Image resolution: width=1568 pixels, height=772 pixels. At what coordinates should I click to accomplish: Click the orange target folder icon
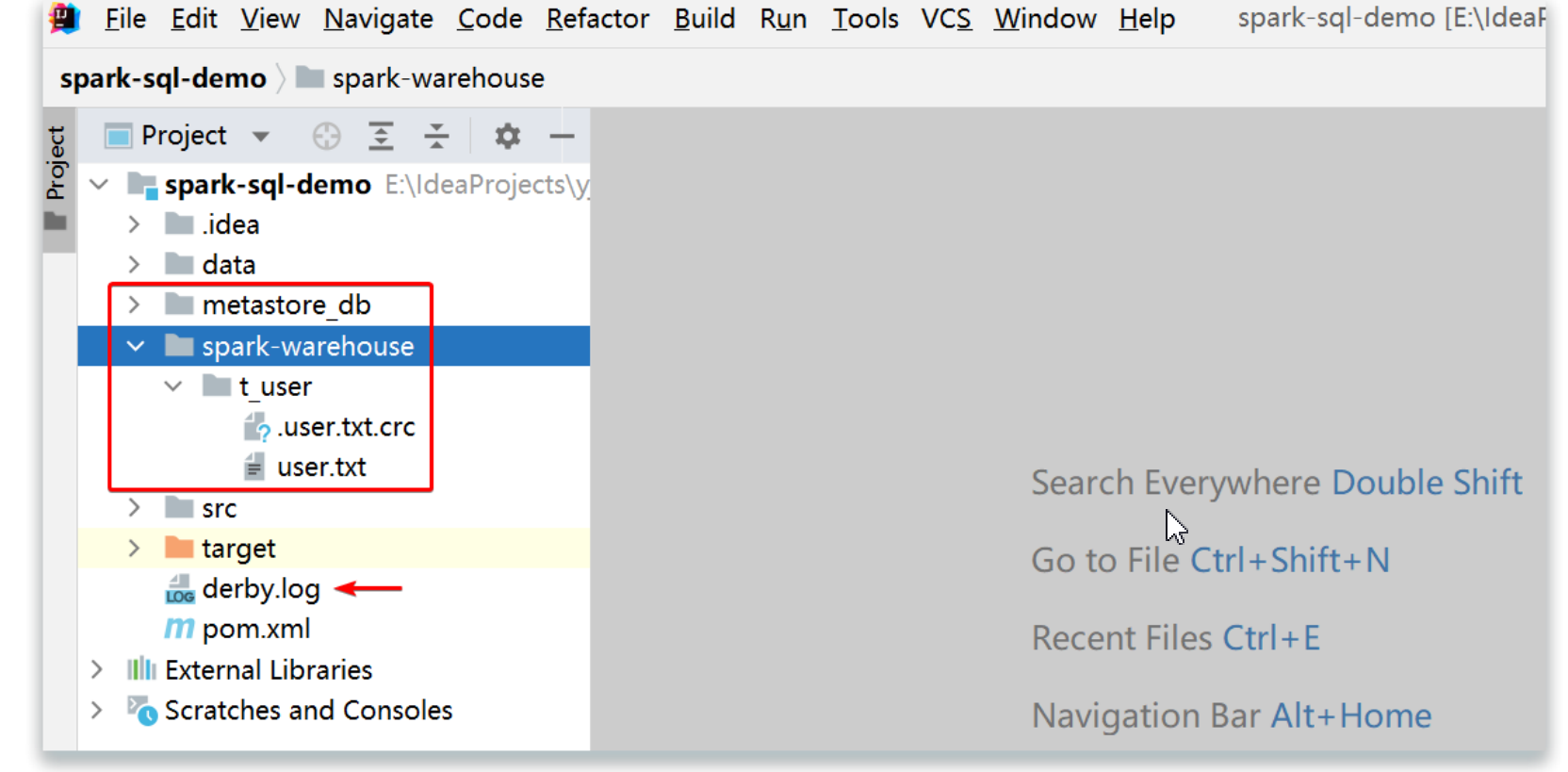coord(179,548)
